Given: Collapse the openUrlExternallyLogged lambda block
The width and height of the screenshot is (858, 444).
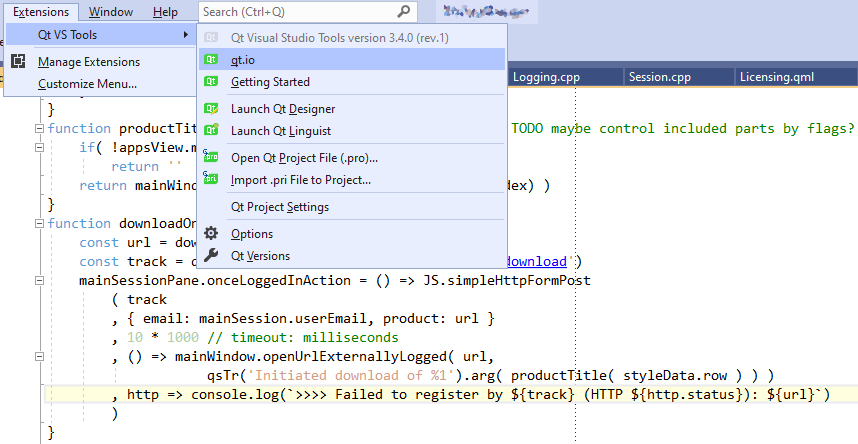Looking at the screenshot, I should tap(39, 356).
